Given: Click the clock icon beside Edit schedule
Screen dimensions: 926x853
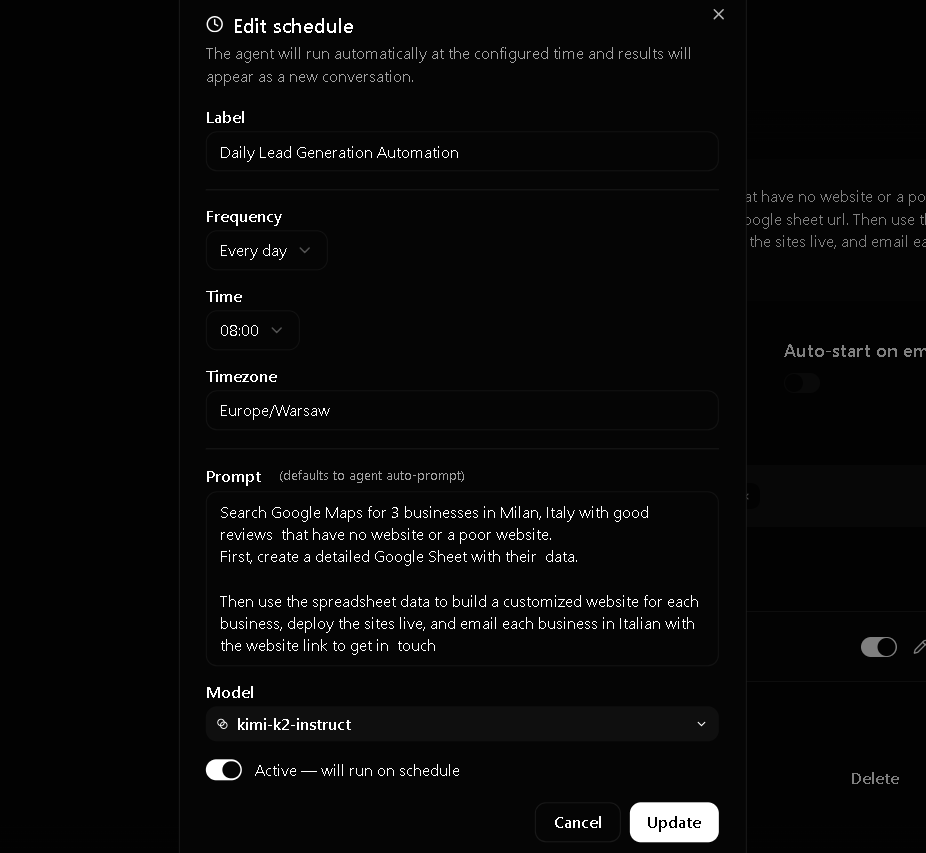Looking at the screenshot, I should pos(215,25).
